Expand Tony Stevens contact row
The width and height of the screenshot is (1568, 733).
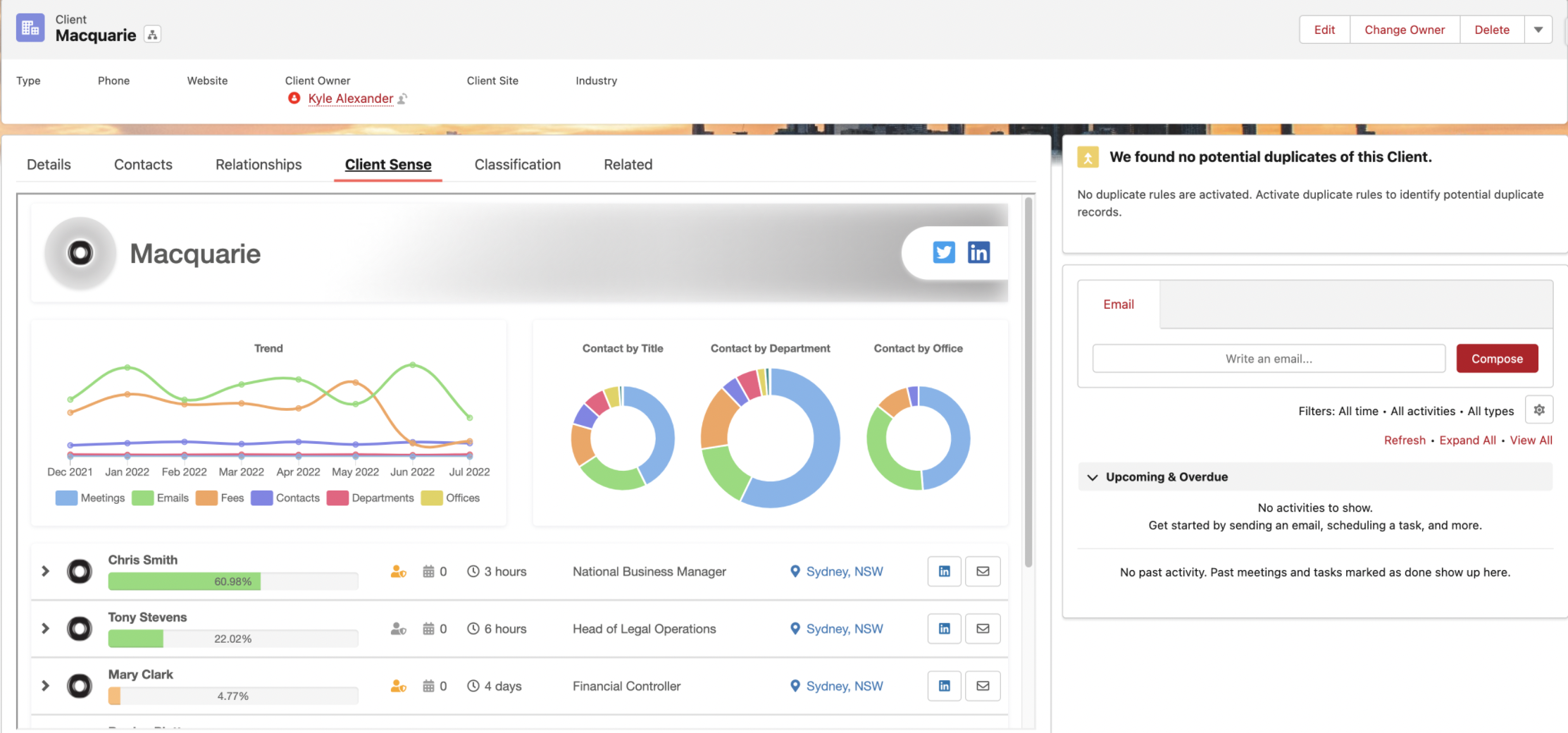pyautogui.click(x=46, y=628)
